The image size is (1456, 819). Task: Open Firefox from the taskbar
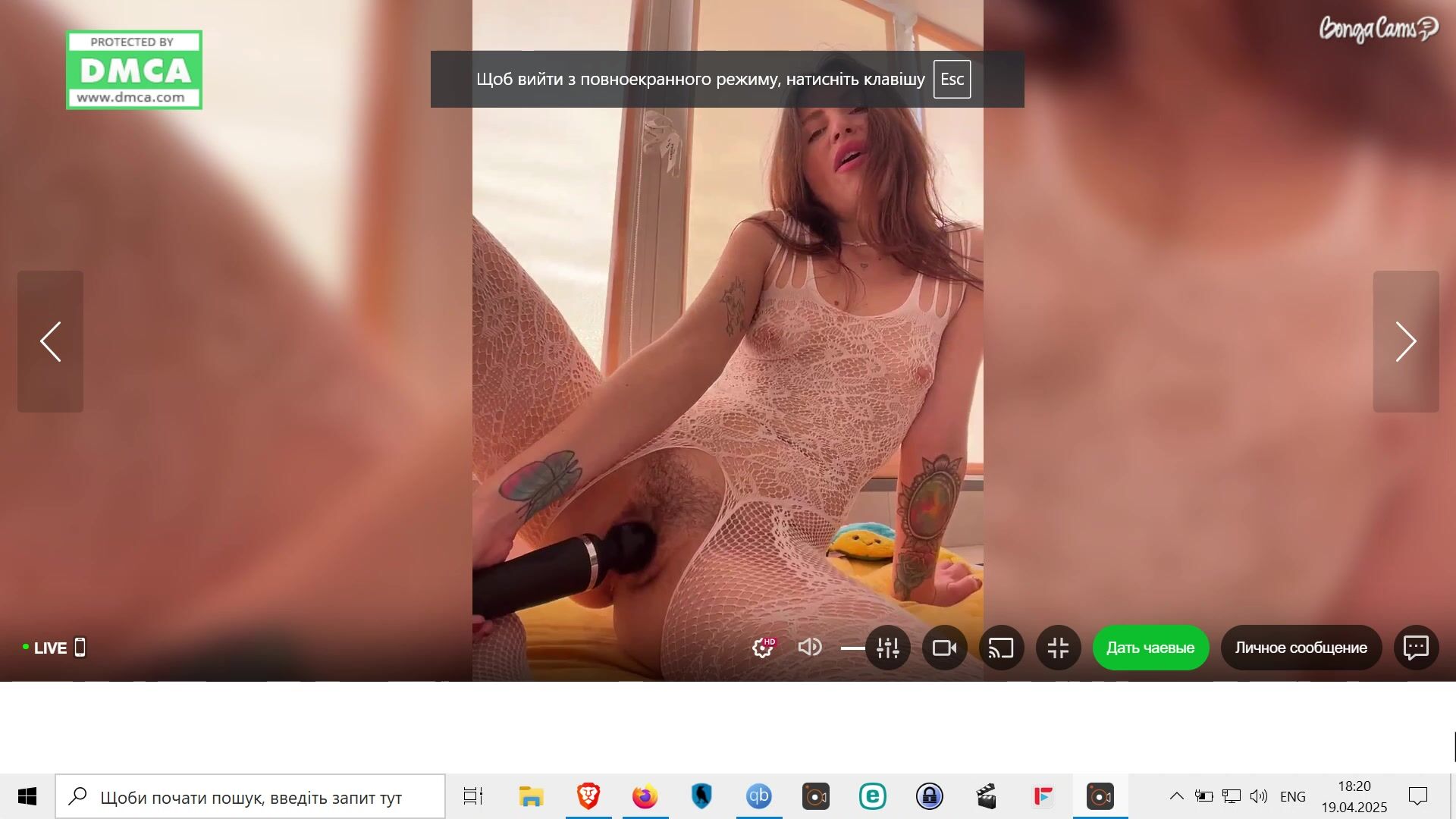click(645, 796)
